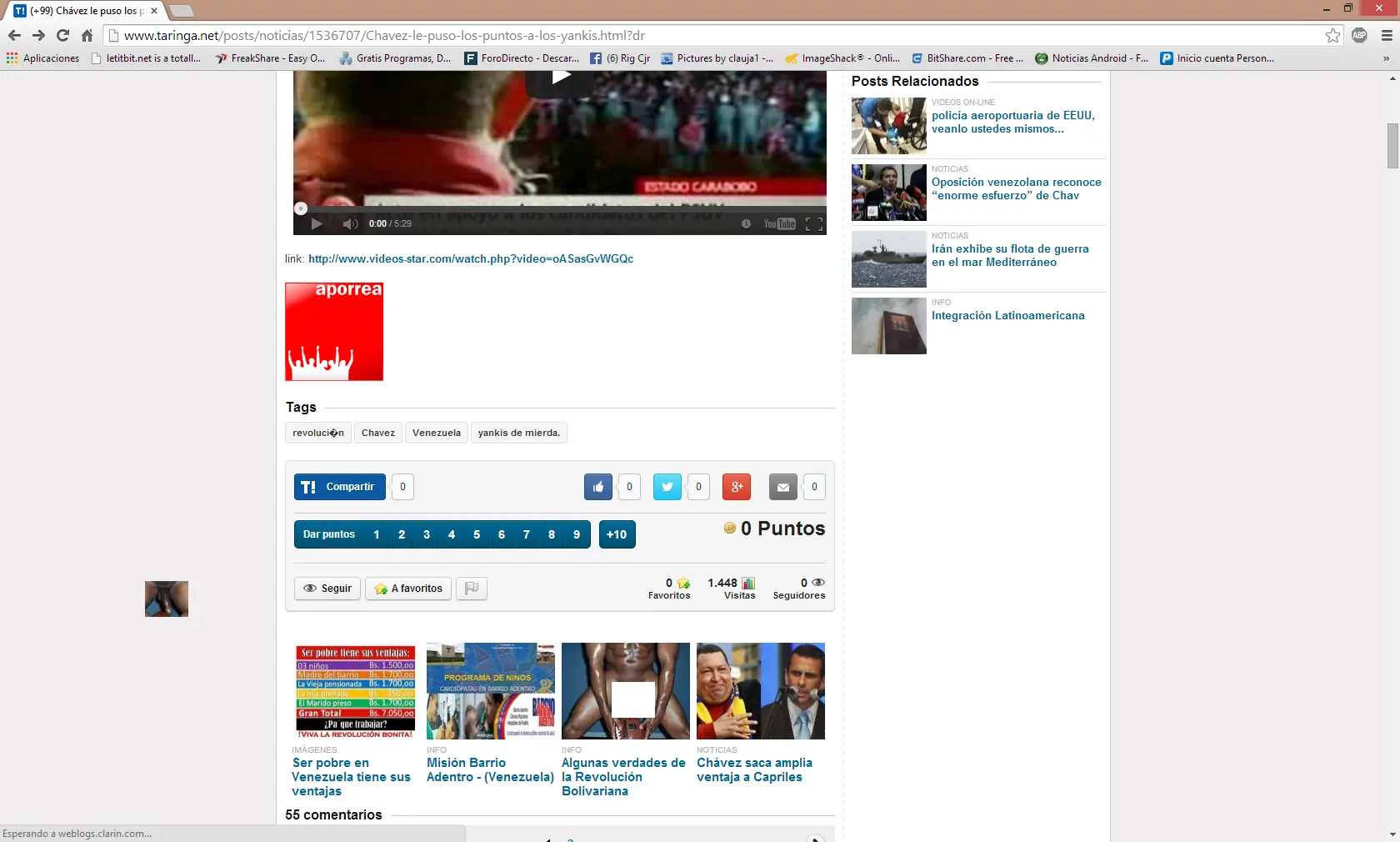Share the post on Google Plus
The width and height of the screenshot is (1400, 842).
pyautogui.click(x=737, y=487)
